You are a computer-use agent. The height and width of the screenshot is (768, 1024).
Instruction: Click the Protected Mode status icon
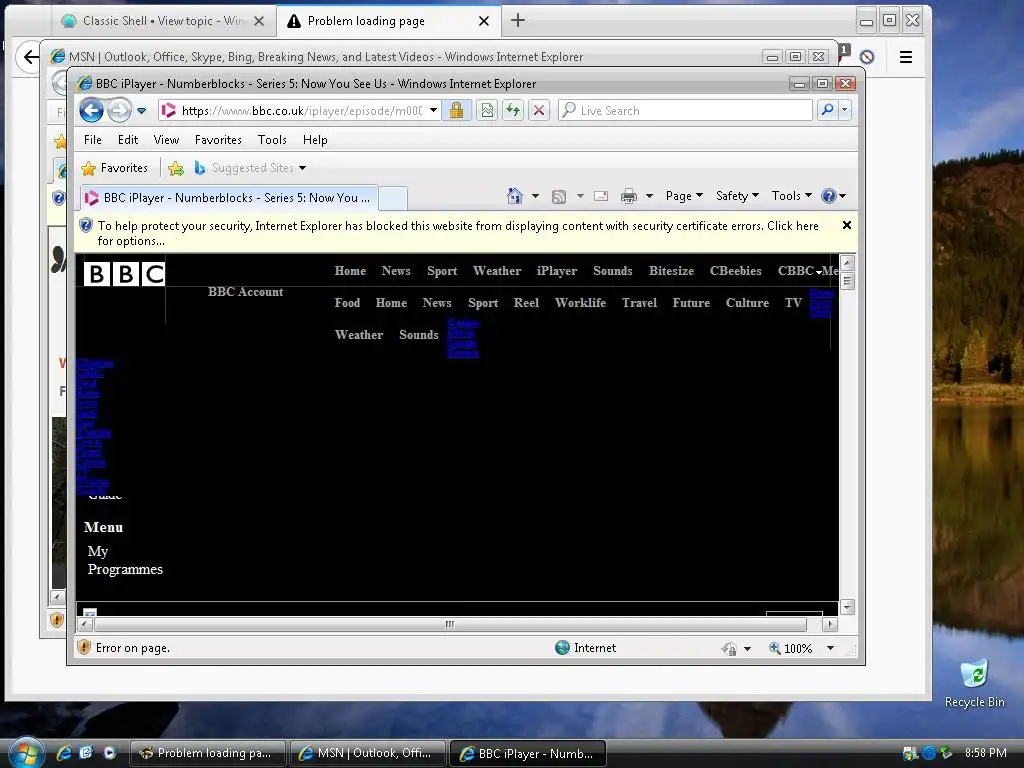[x=729, y=648]
